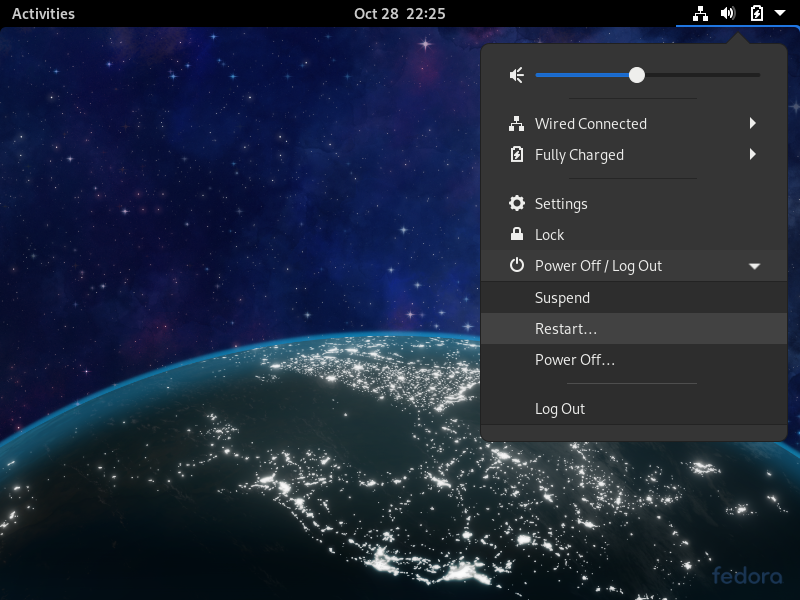The image size is (800, 600).
Task: Click the speaker volume icon in top bar
Action: (x=728, y=13)
